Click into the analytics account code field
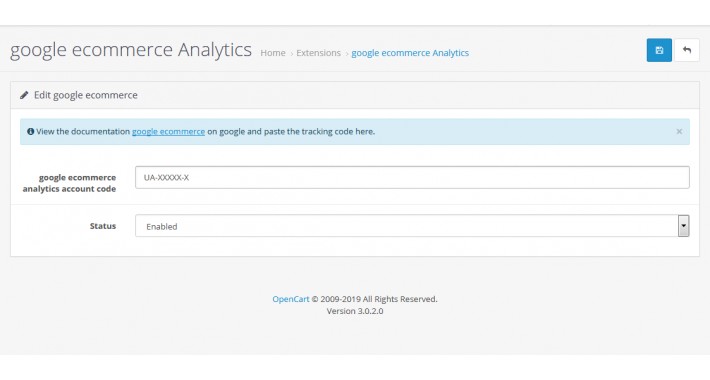The image size is (710, 380). 412,178
